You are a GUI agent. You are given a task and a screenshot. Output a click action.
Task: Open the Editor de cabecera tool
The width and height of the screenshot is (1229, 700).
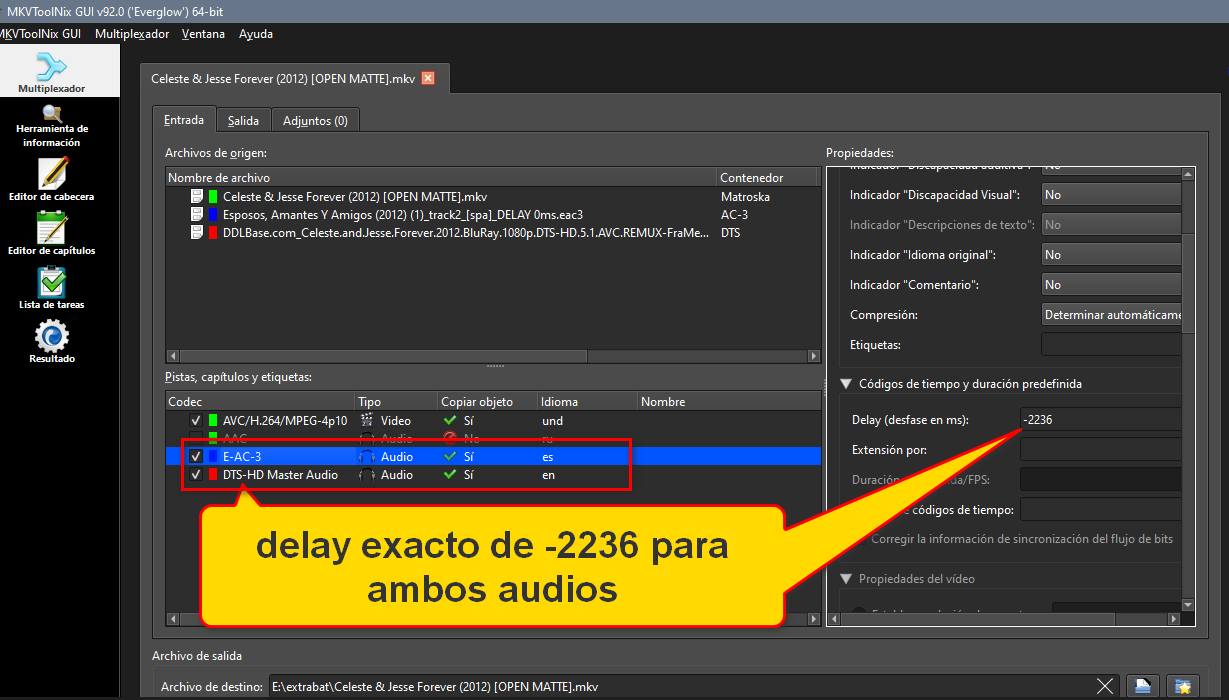[52, 180]
